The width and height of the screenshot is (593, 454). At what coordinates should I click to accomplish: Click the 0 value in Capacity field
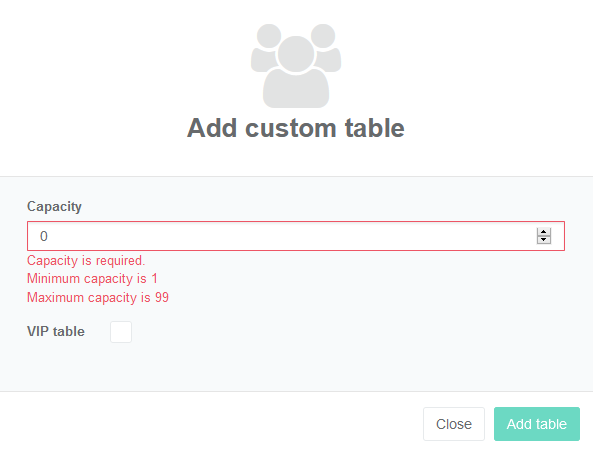[44, 236]
